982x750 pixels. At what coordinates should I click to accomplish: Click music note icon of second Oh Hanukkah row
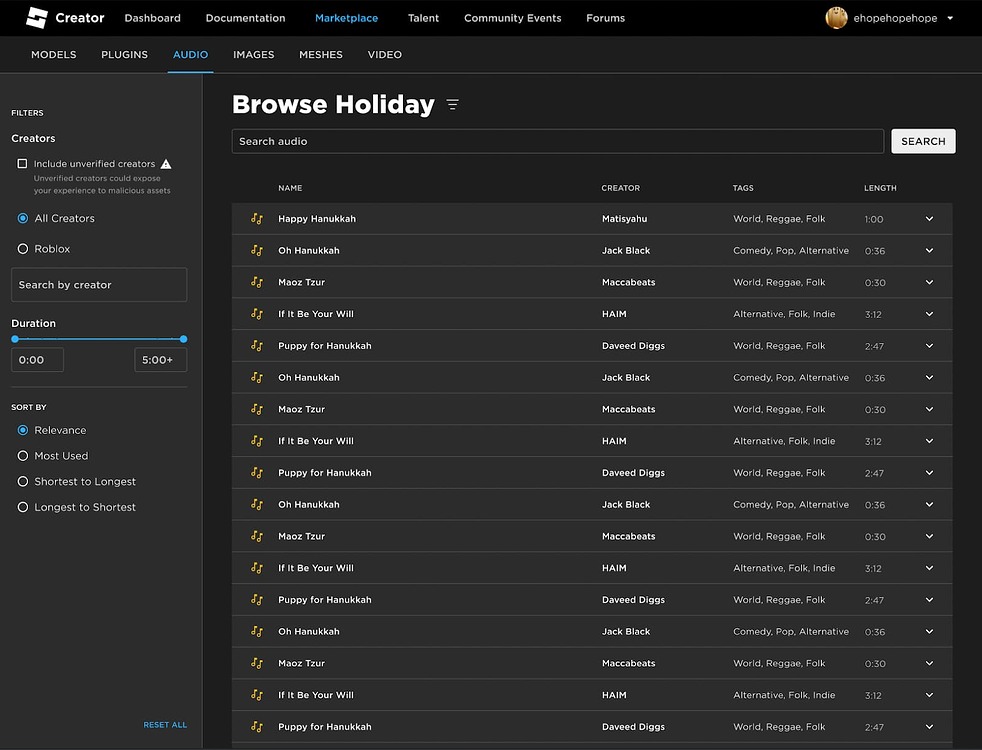[x=257, y=378]
